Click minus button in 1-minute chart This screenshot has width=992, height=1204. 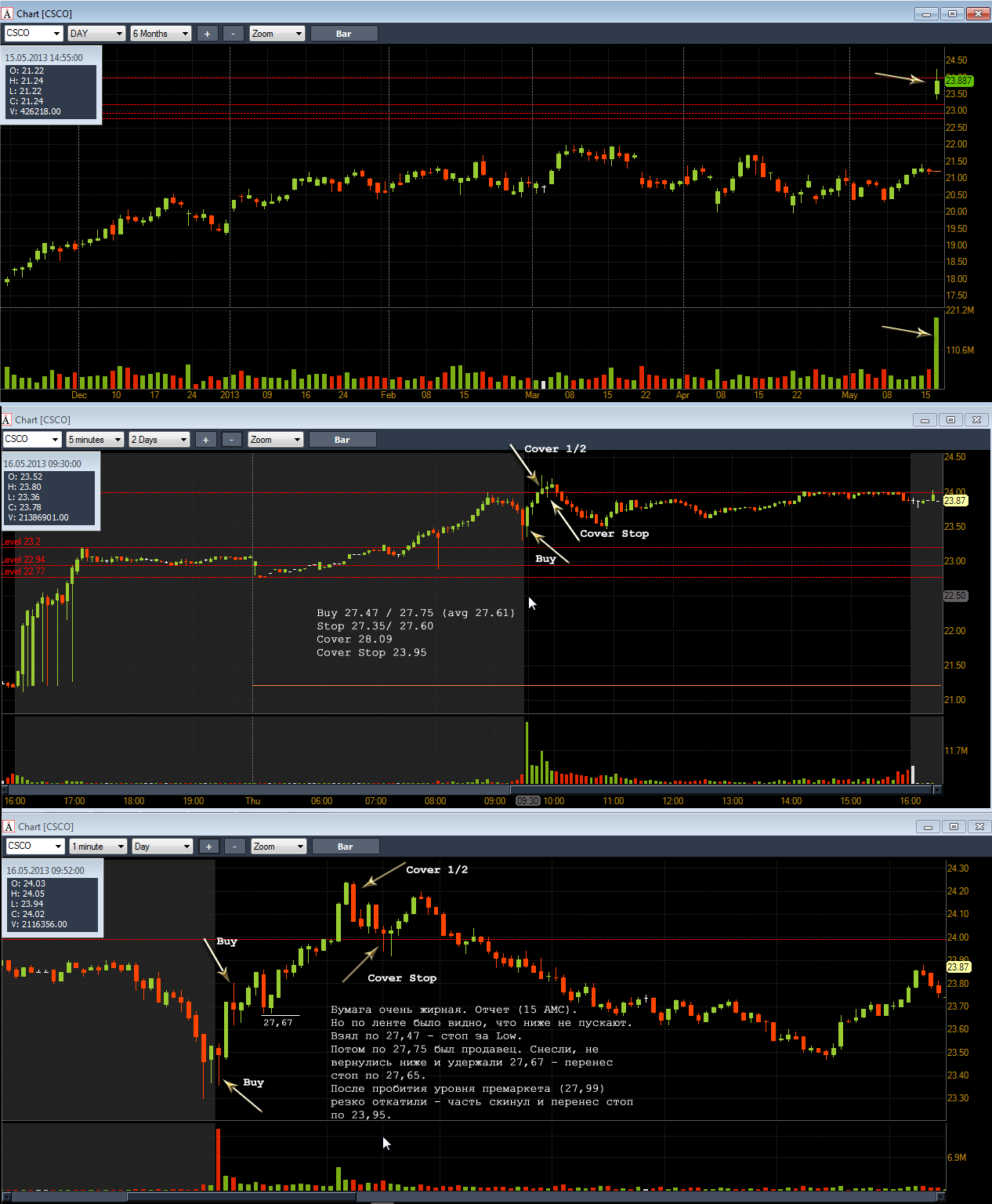coord(235,846)
